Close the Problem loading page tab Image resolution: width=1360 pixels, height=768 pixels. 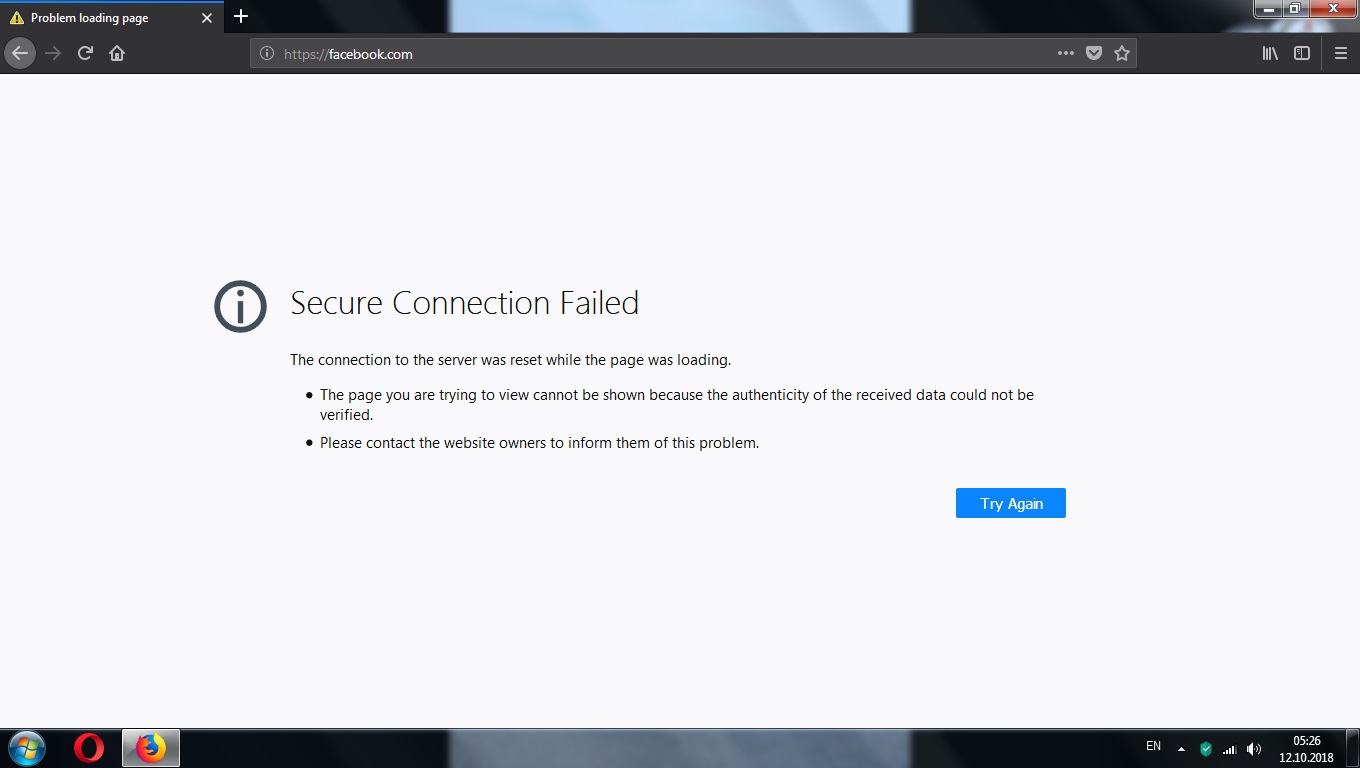pos(206,18)
